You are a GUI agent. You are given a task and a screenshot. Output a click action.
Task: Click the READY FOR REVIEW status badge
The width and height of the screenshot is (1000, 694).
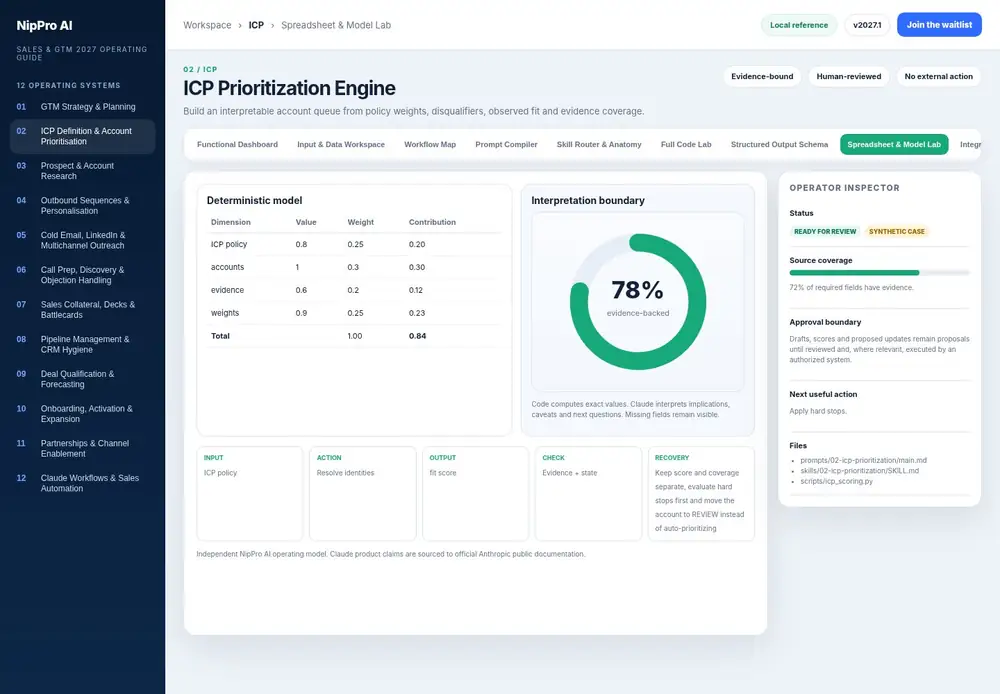point(825,232)
